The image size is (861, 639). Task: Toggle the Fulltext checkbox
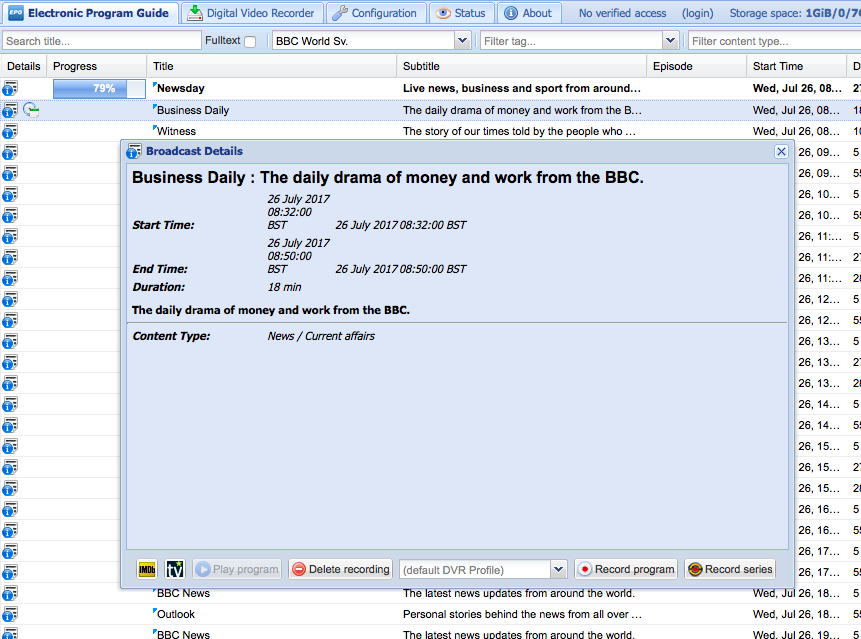tap(250, 41)
